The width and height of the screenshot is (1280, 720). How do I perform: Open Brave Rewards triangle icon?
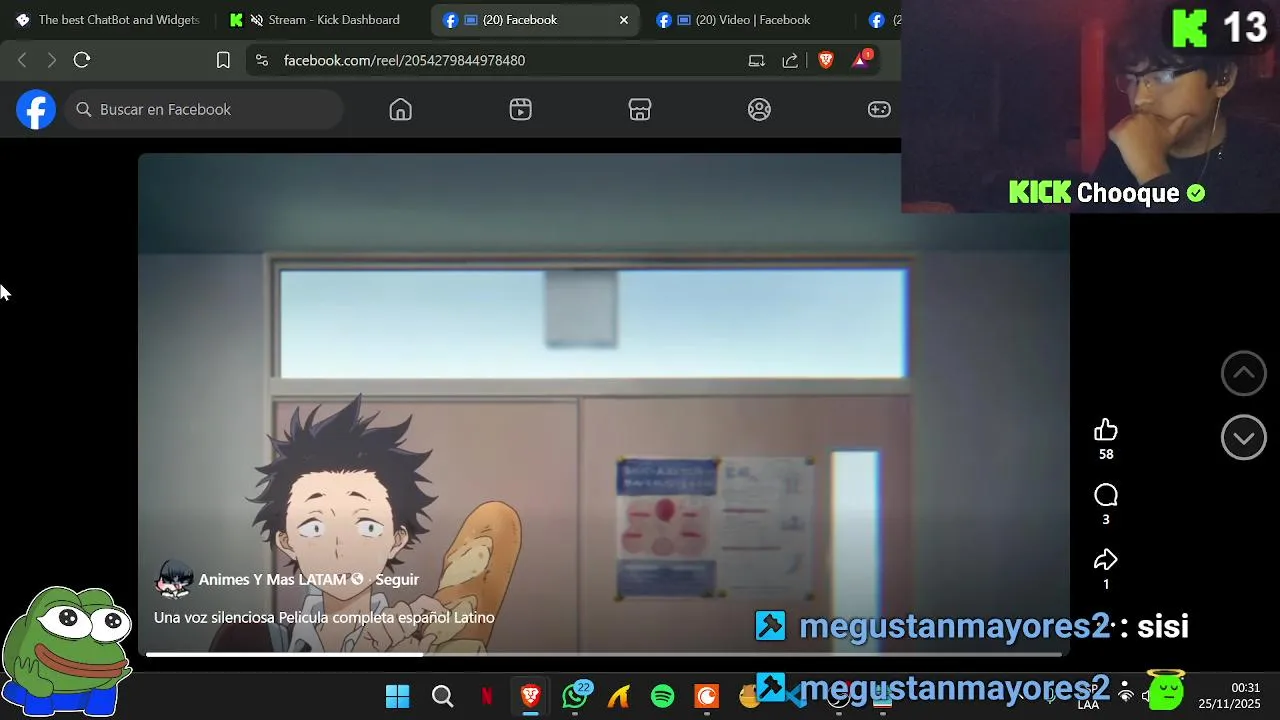coord(861,60)
